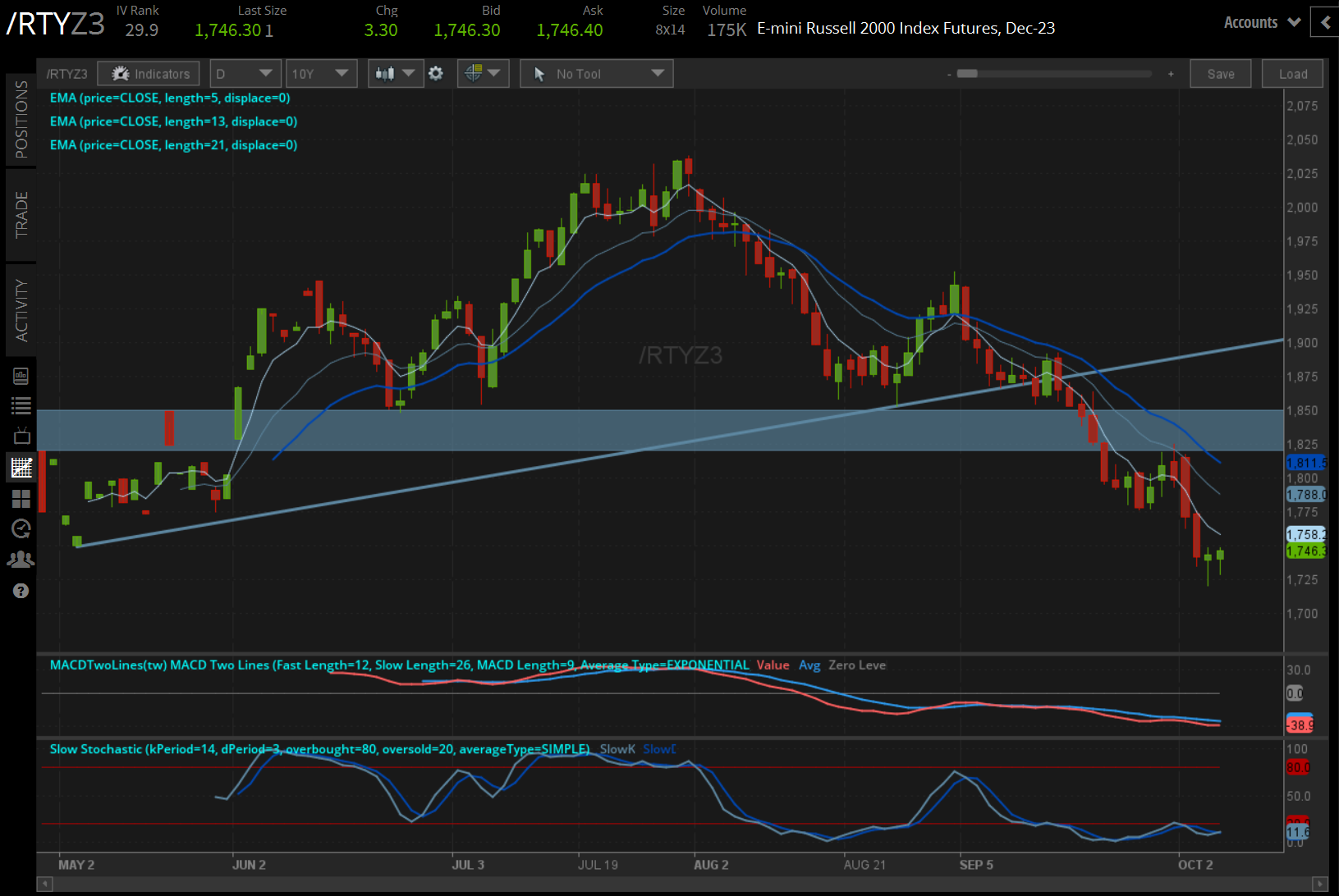Image resolution: width=1339 pixels, height=896 pixels.
Task: Open the help question mark icon
Action: (21, 591)
